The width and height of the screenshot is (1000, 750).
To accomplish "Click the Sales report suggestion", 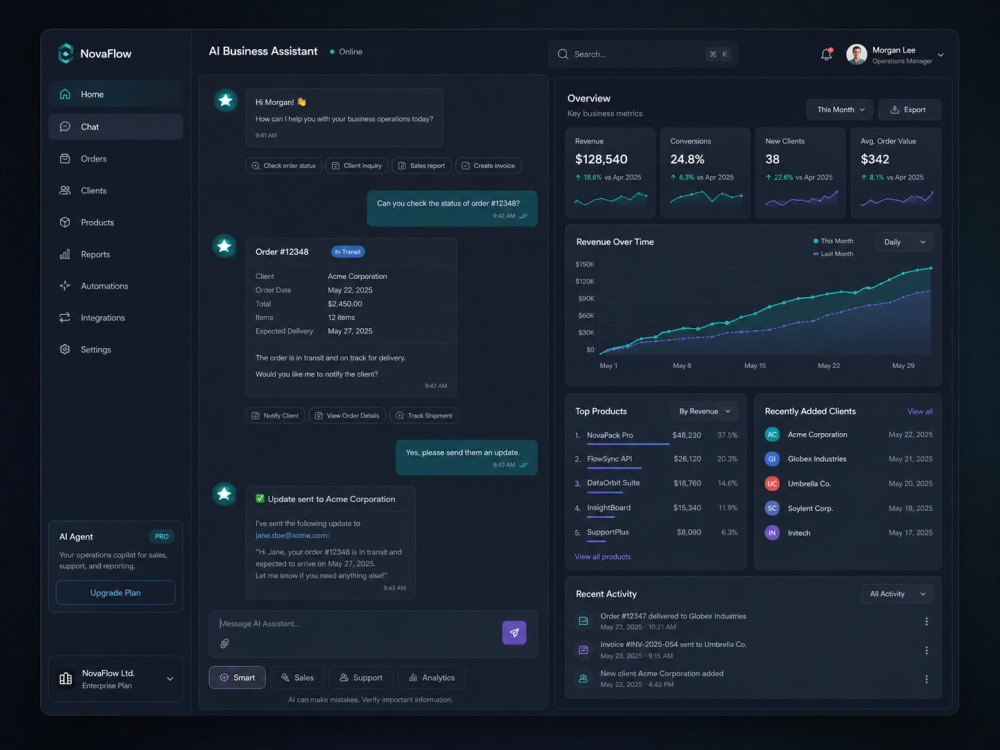I will [x=422, y=166].
